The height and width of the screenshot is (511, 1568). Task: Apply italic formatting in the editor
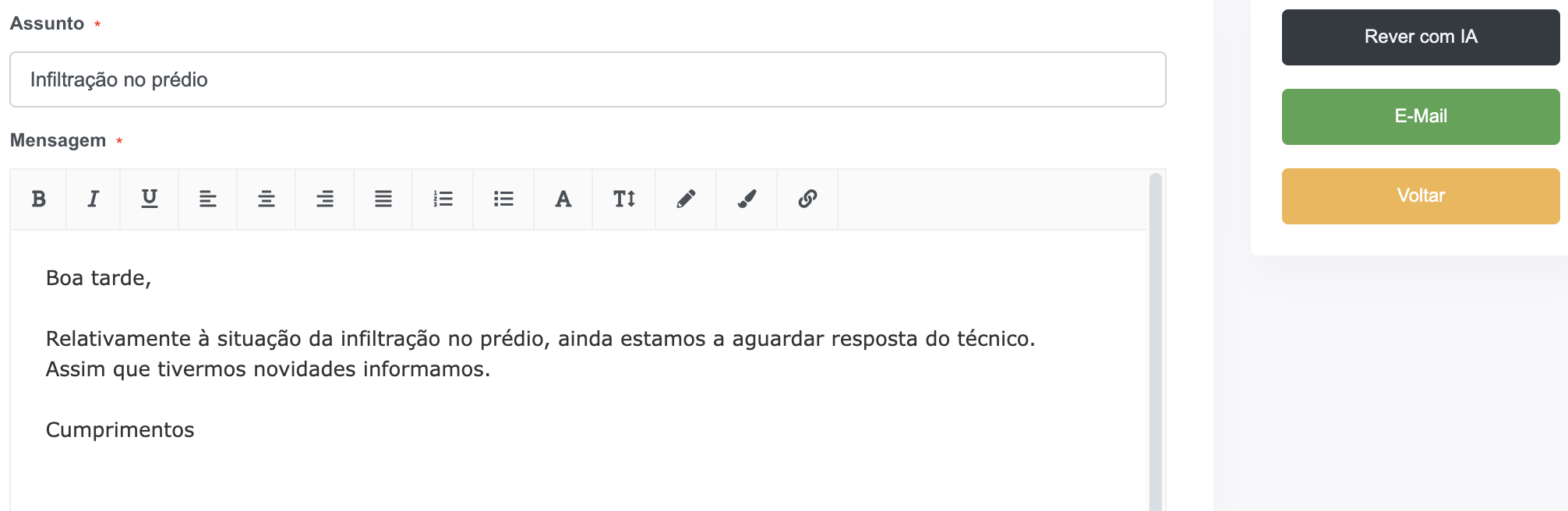[x=94, y=199]
